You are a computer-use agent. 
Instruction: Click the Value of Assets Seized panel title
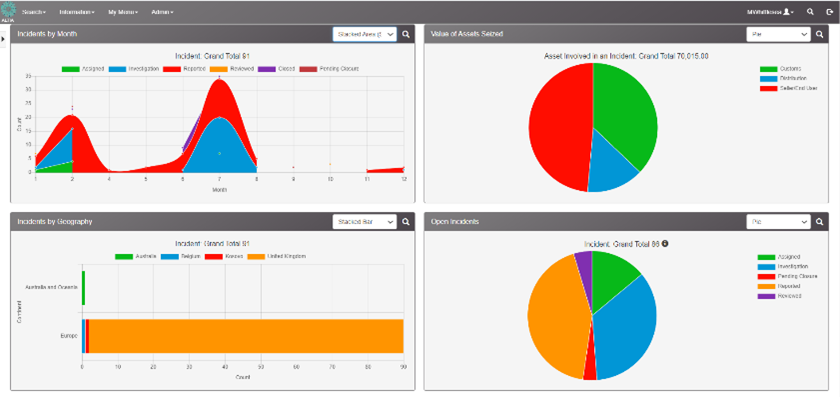click(467, 34)
